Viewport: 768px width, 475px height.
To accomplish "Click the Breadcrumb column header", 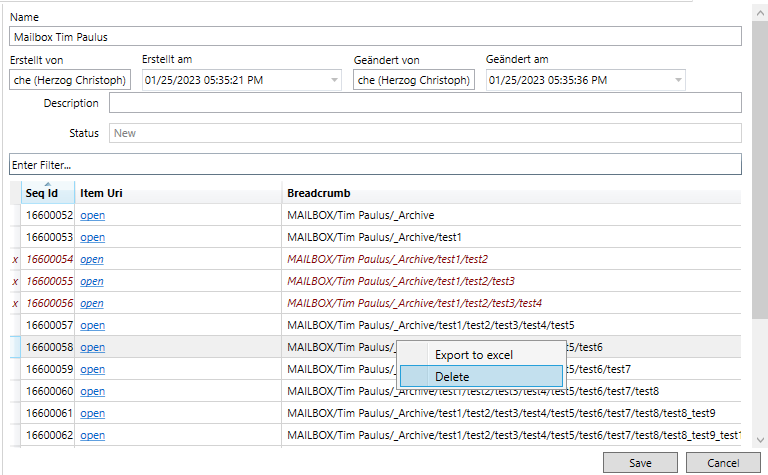I will (x=511, y=193).
